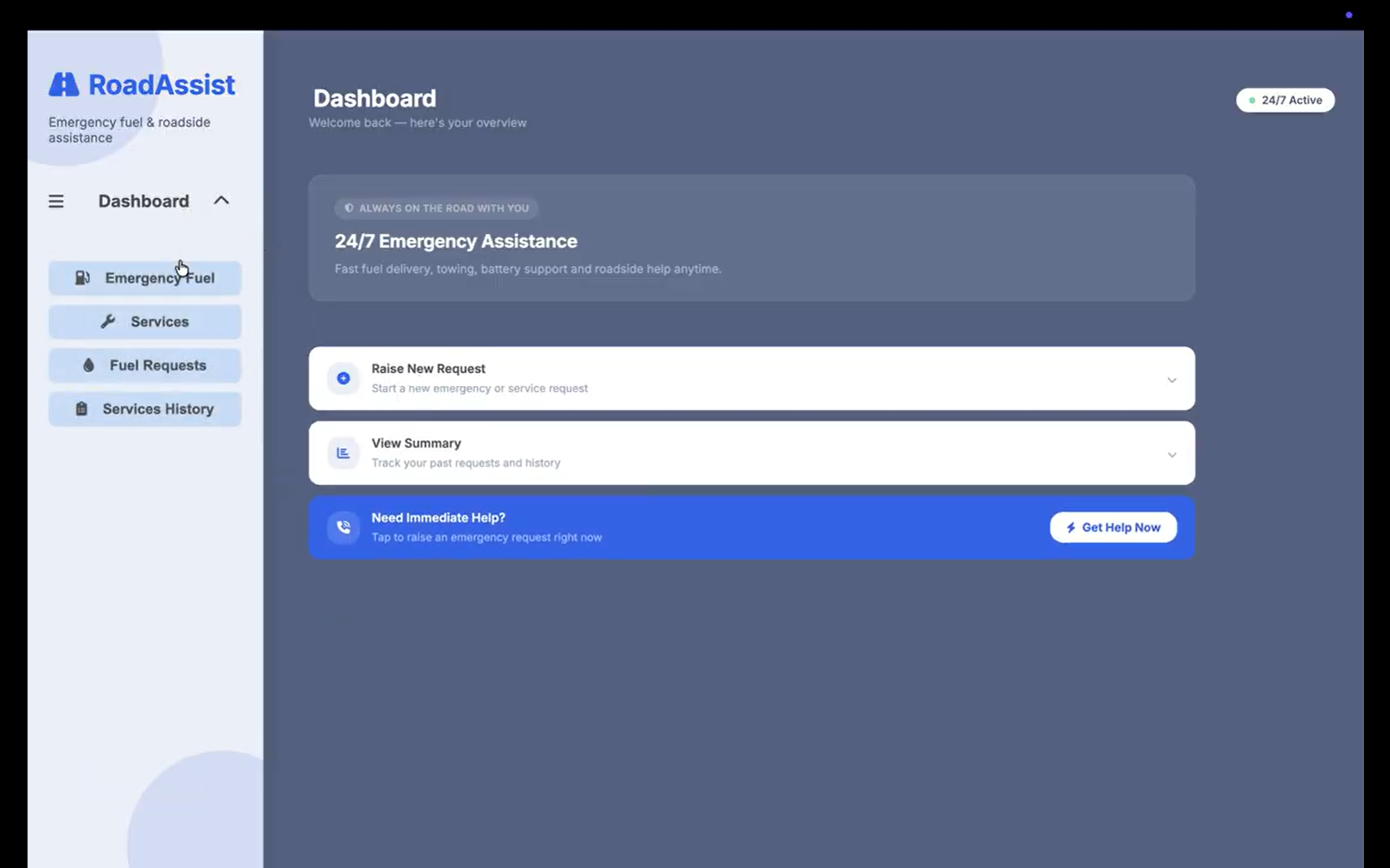This screenshot has height=868, width=1390.
Task: Click the Always On The Road With You tag
Action: (436, 208)
